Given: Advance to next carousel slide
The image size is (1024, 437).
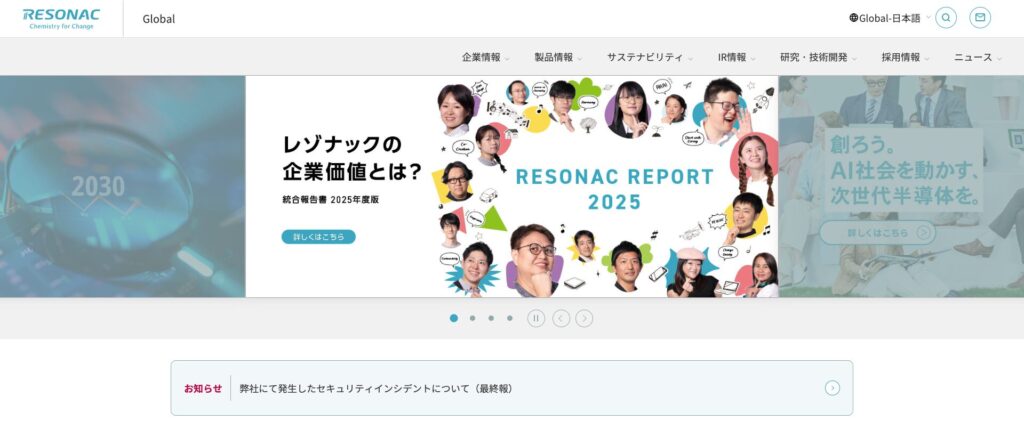Looking at the screenshot, I should pos(585,318).
